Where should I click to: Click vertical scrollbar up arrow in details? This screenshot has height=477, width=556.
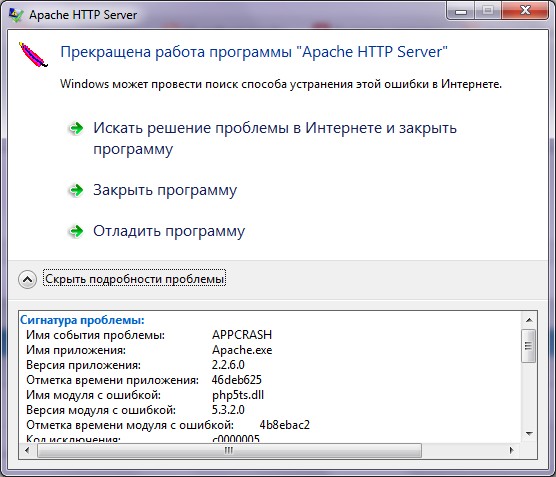(529, 320)
